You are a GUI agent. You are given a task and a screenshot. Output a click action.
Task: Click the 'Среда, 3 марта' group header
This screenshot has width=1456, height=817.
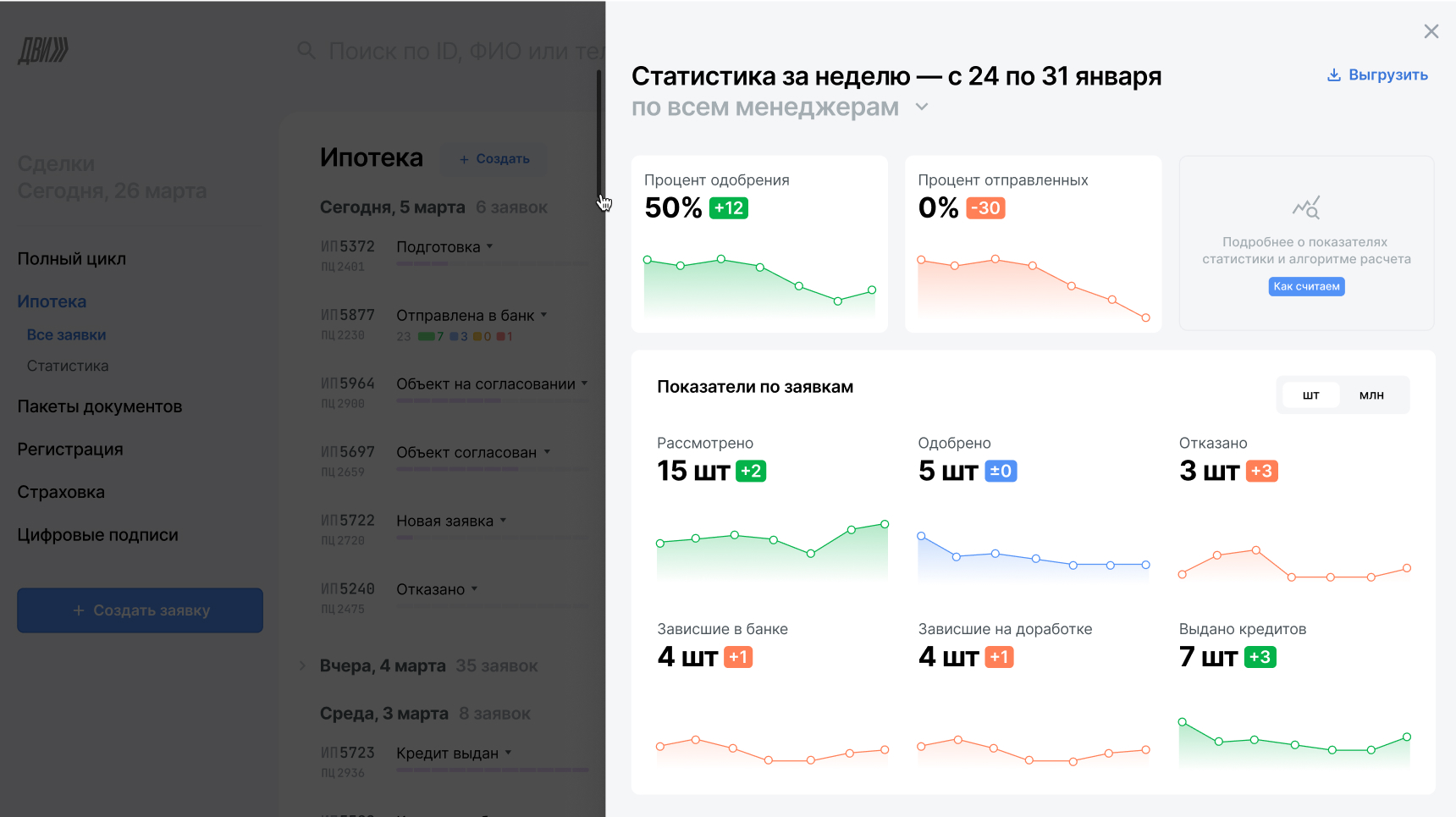point(384,714)
